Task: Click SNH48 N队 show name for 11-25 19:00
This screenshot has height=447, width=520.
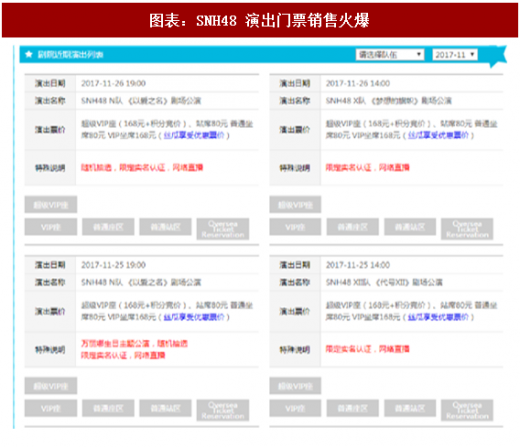Action: coord(141,282)
